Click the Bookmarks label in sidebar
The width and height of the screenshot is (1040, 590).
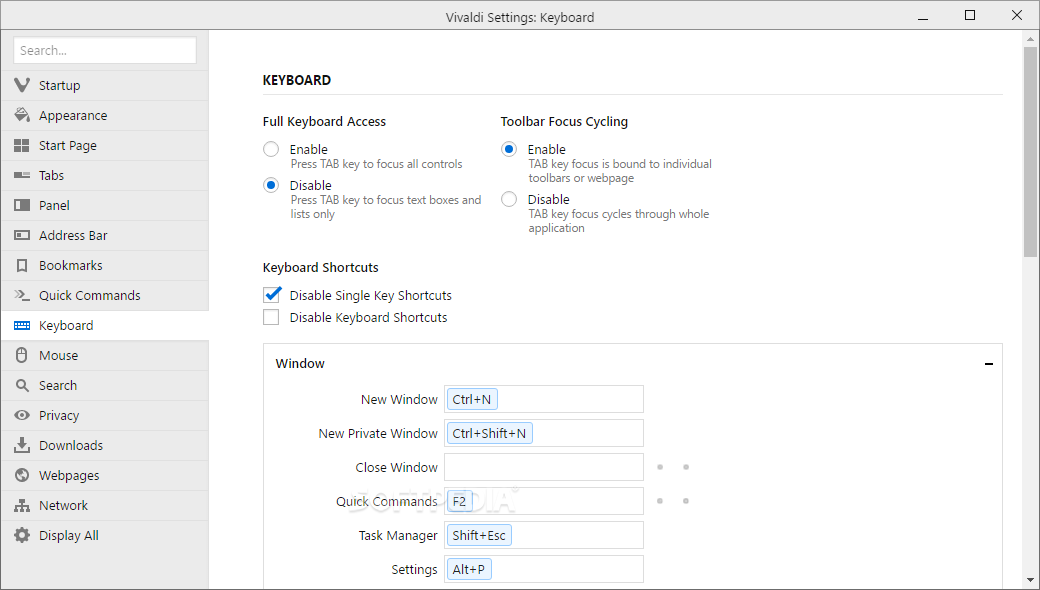click(70, 265)
